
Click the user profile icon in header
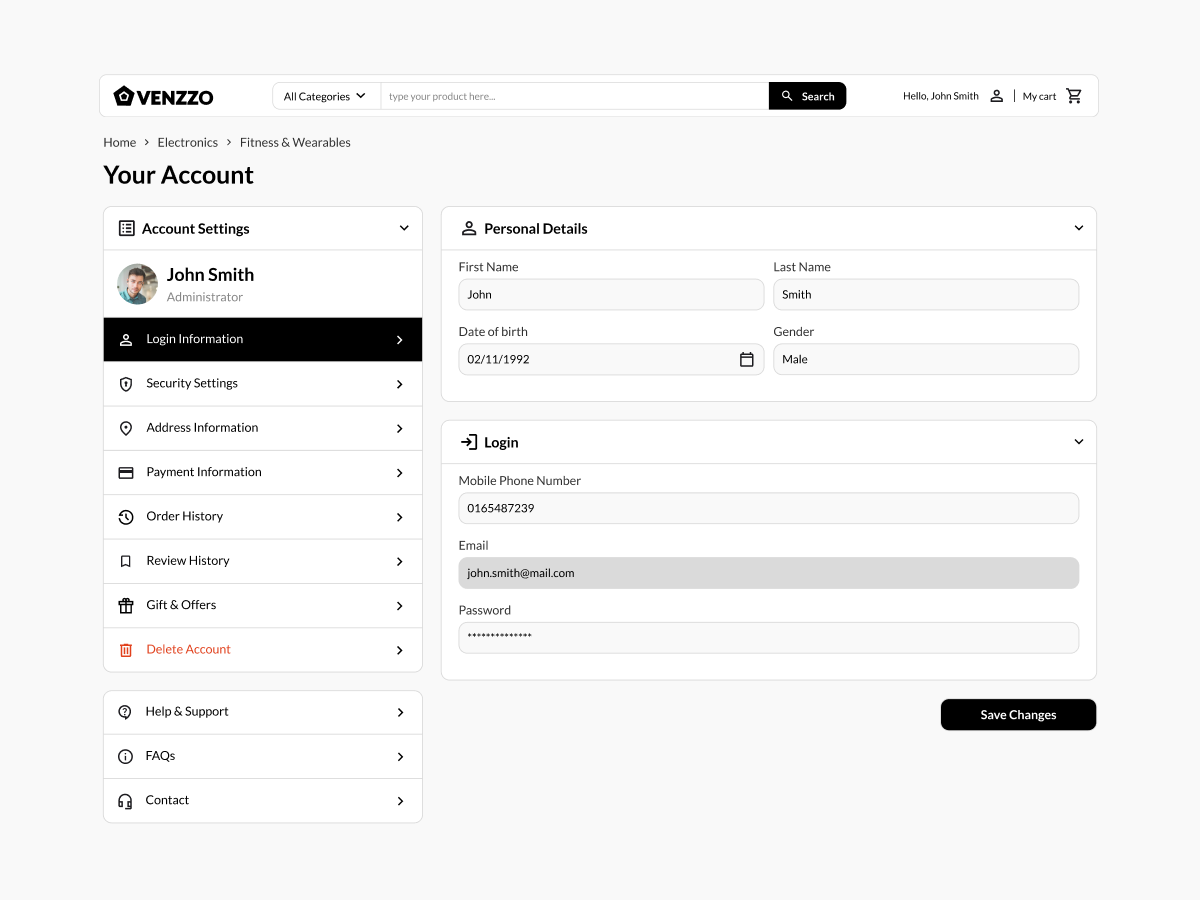pyautogui.click(x=996, y=96)
